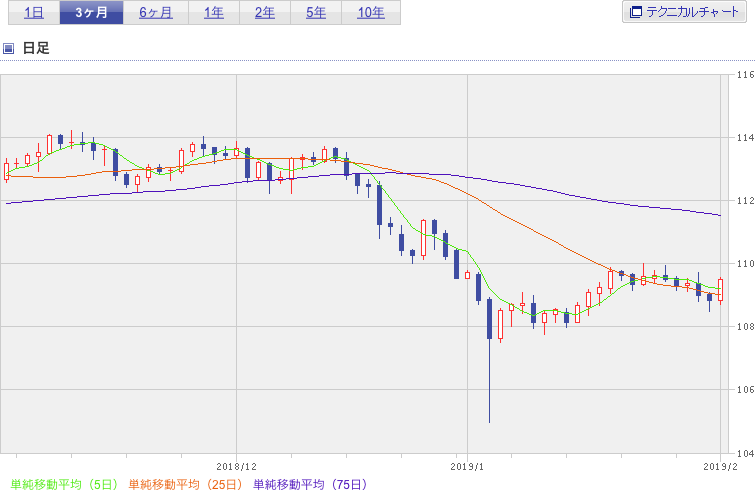
Task: Click the last red candle near 2019/2
Action: point(721,290)
